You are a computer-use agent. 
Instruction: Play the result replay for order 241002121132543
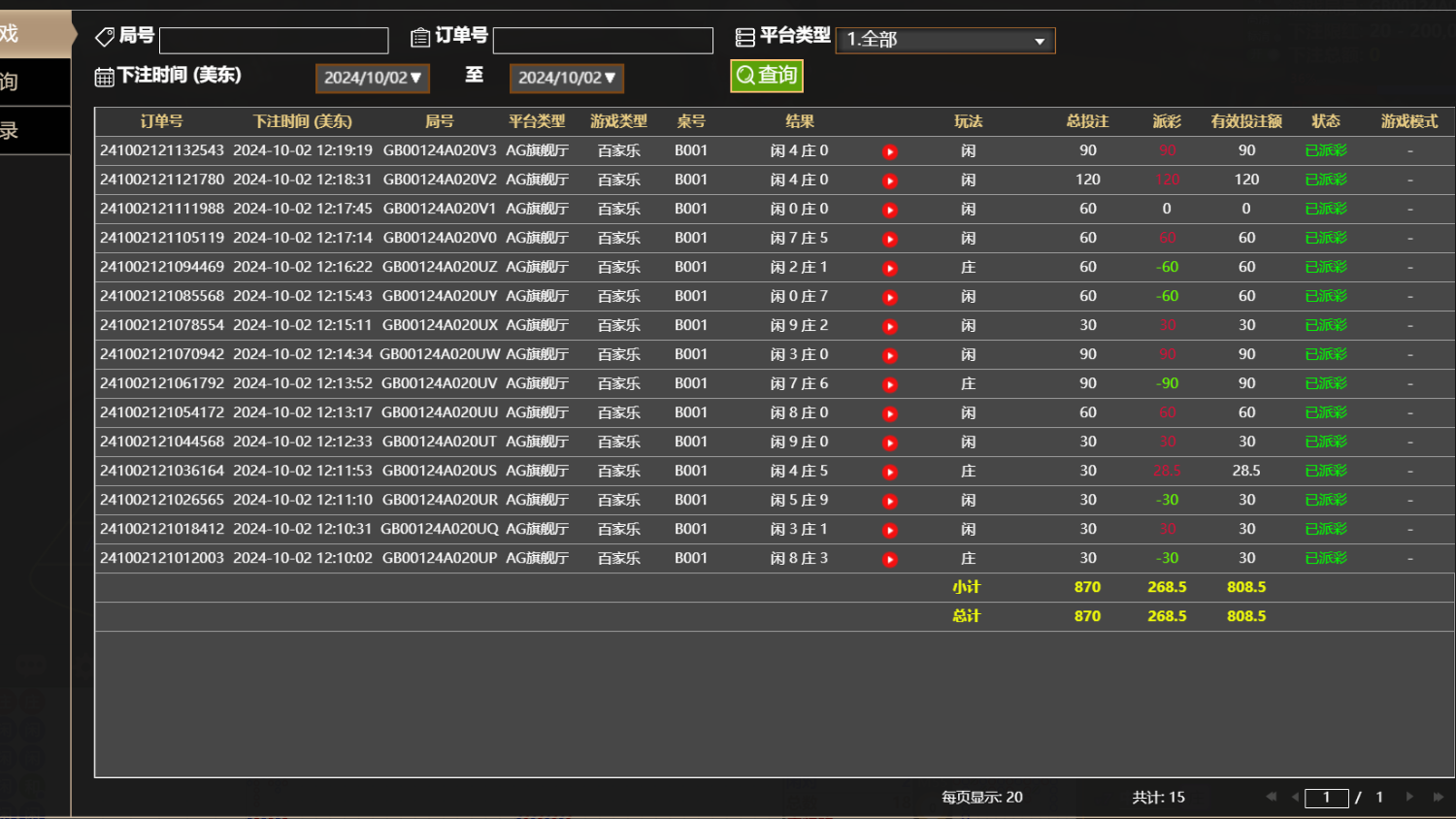890,151
